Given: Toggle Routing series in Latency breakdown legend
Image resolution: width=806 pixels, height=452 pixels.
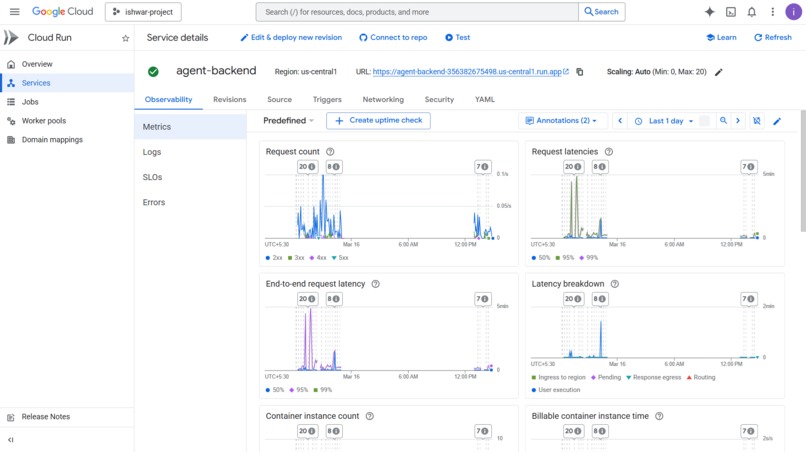Looking at the screenshot, I should (701, 377).
